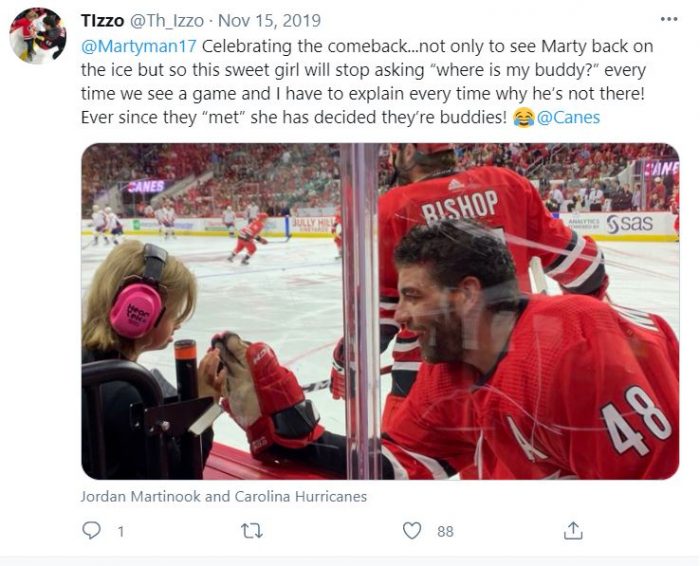Click the TIzzo profile avatar picture
The width and height of the screenshot is (700, 566).
[38, 36]
